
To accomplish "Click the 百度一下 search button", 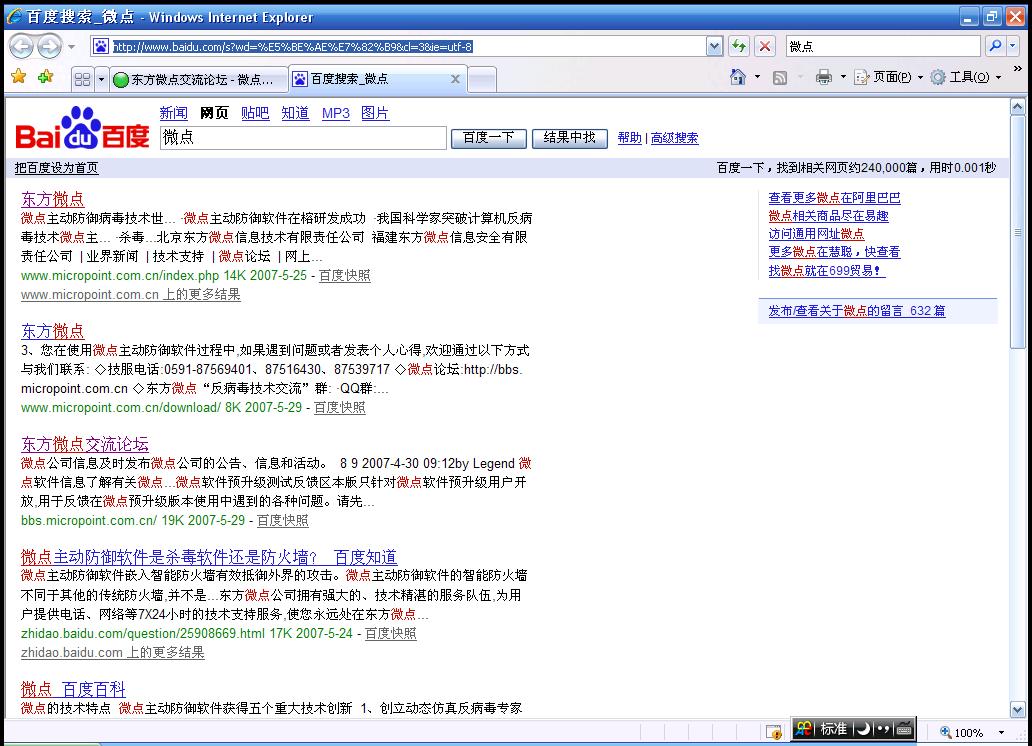I will [x=488, y=138].
